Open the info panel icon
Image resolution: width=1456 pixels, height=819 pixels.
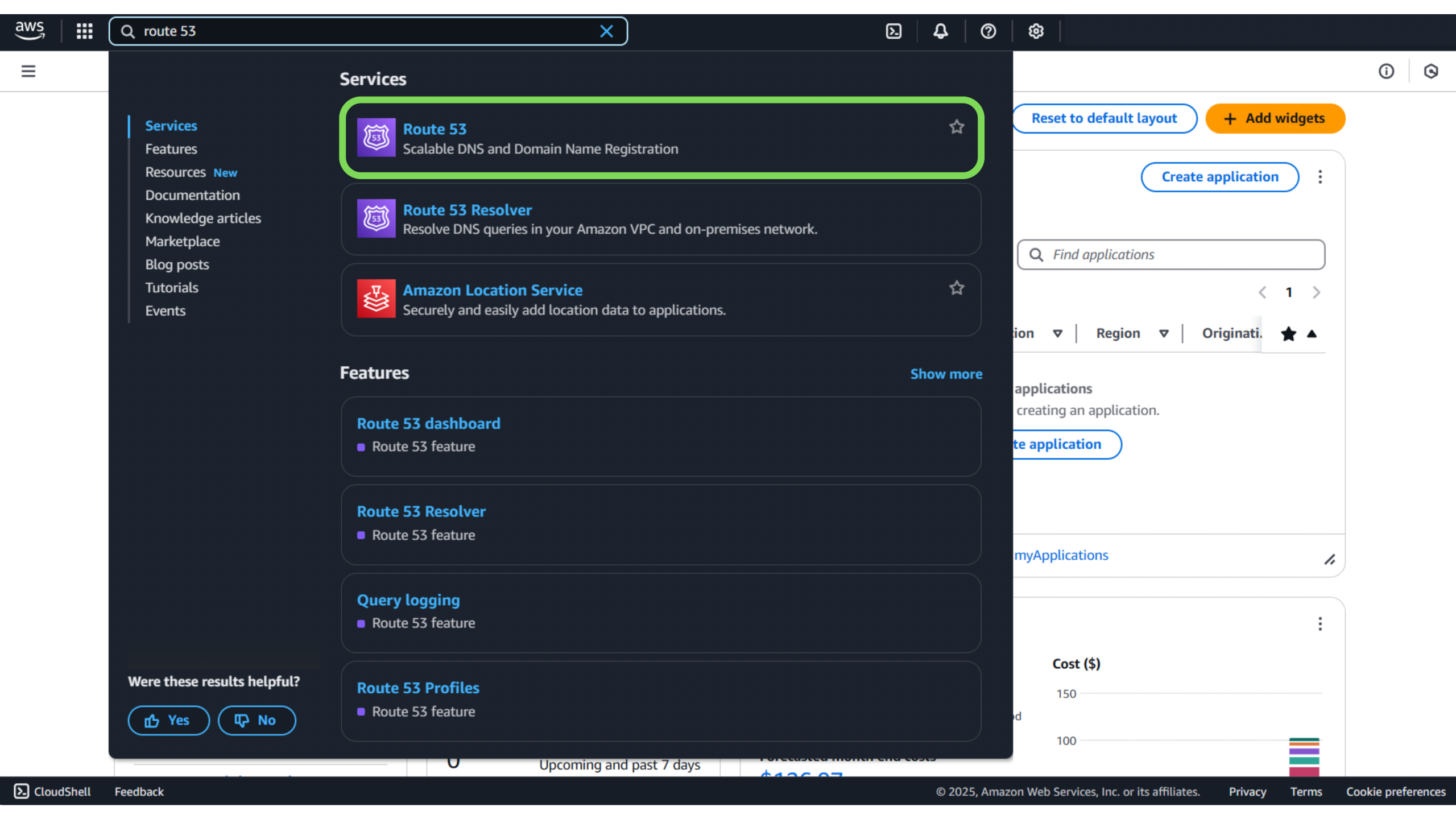(1386, 71)
